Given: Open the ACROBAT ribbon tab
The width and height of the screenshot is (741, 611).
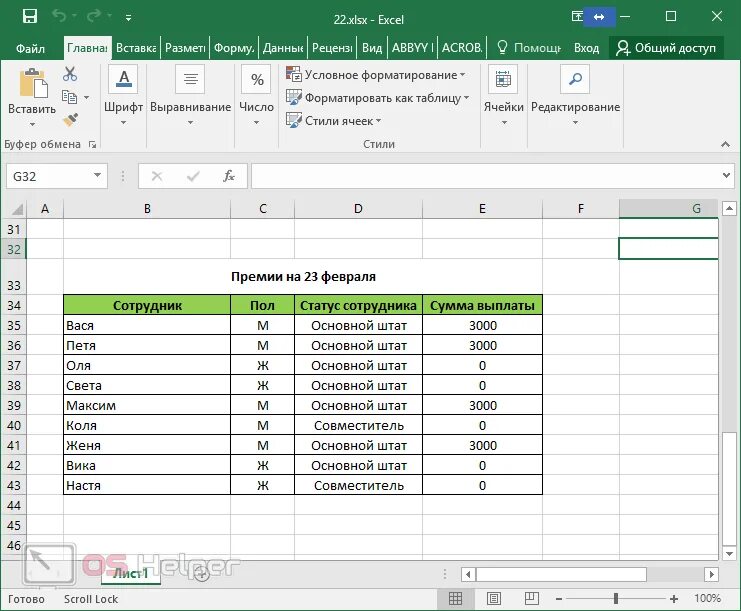Looking at the screenshot, I should (x=462, y=48).
